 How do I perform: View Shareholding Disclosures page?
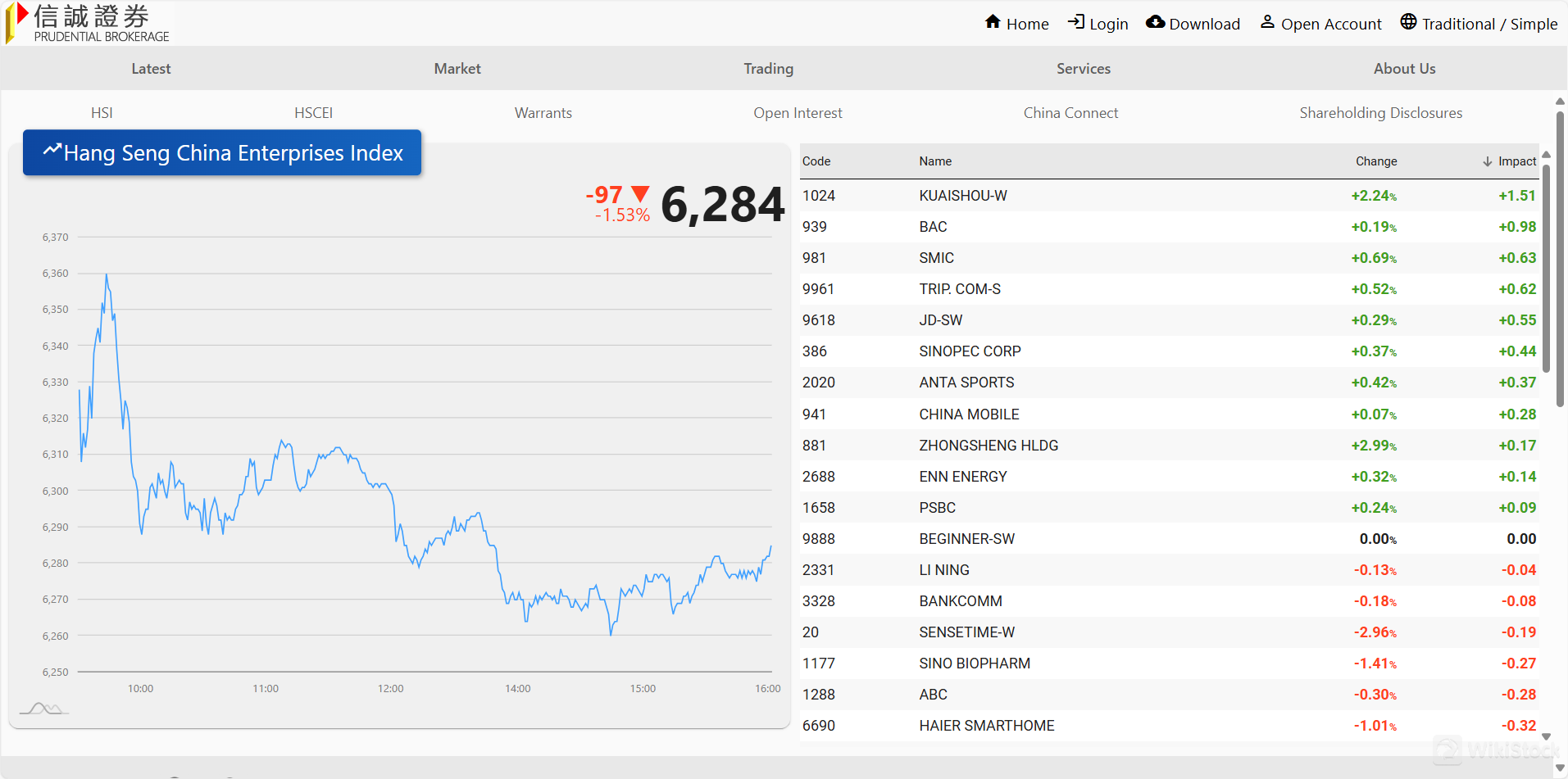[1380, 113]
